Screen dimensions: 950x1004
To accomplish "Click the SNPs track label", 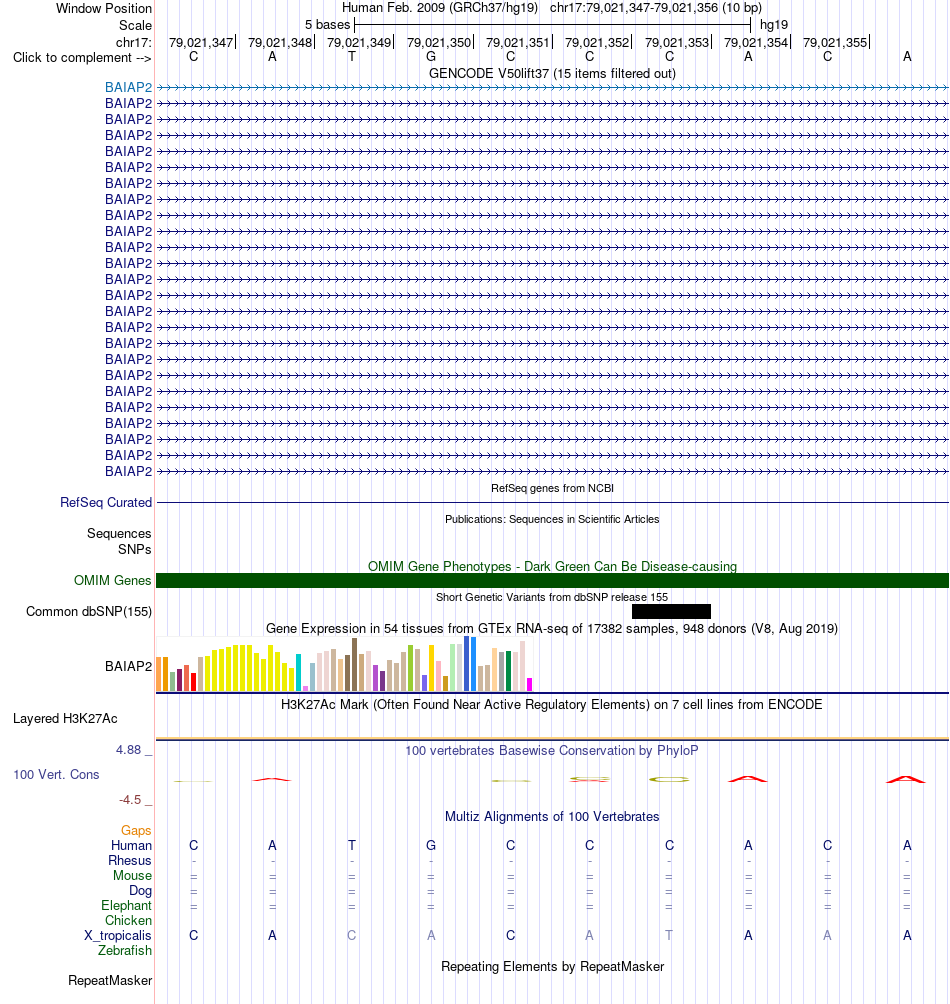I will (x=134, y=549).
